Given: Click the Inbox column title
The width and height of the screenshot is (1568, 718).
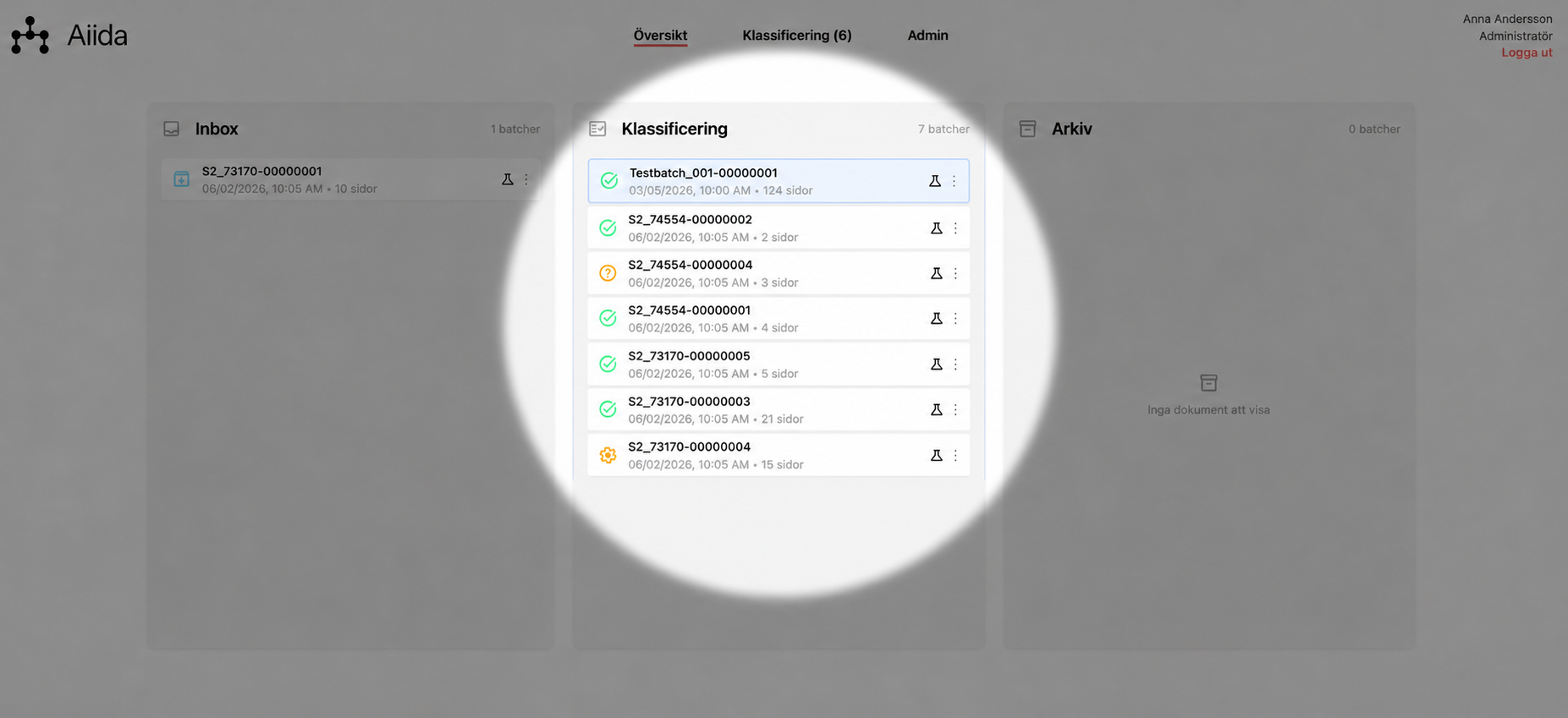Looking at the screenshot, I should click(217, 129).
